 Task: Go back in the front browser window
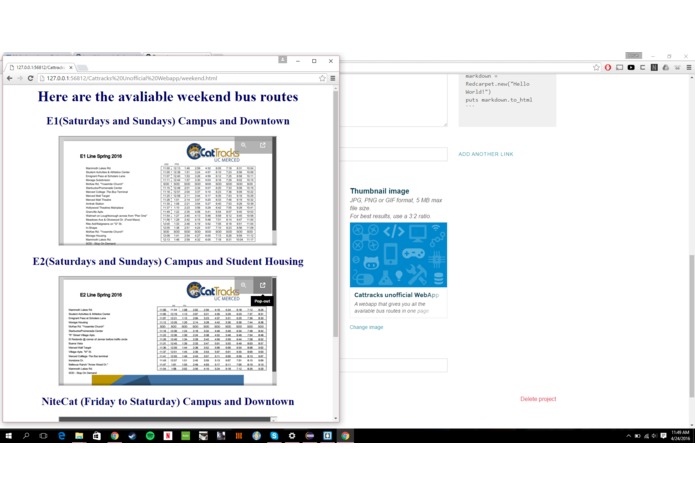point(10,78)
